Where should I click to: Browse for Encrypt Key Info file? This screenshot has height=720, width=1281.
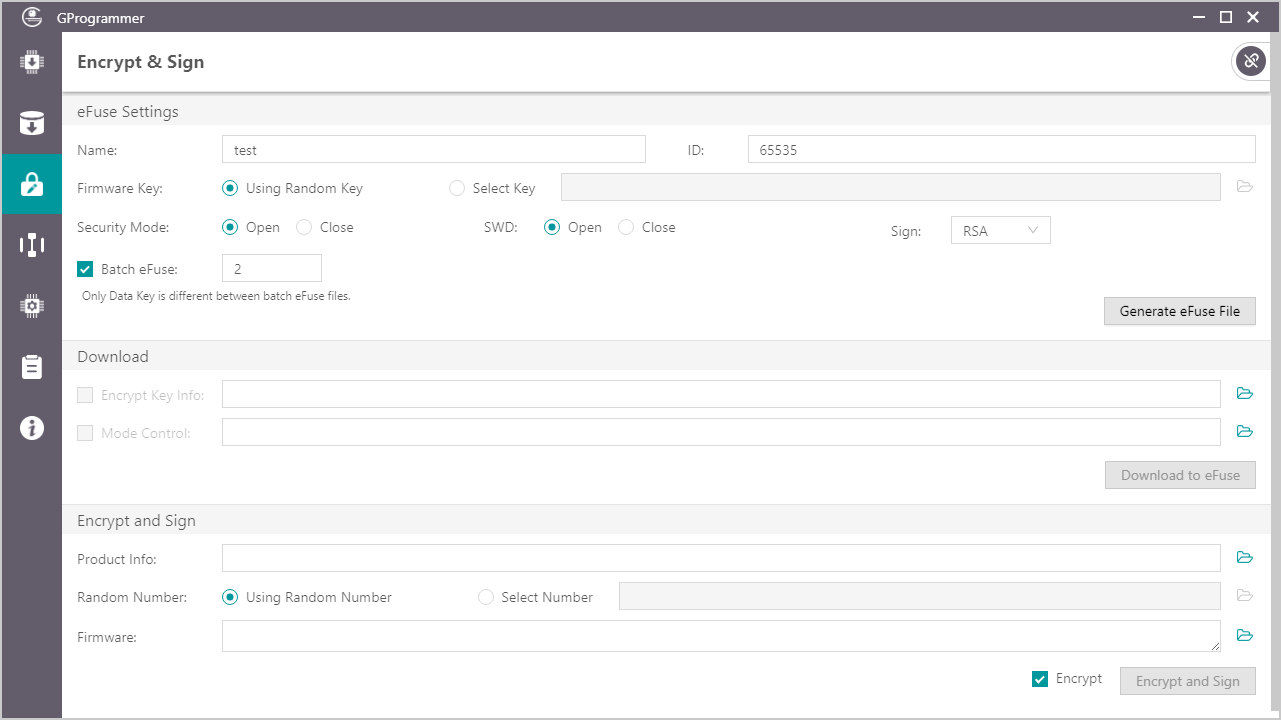[1244, 394]
